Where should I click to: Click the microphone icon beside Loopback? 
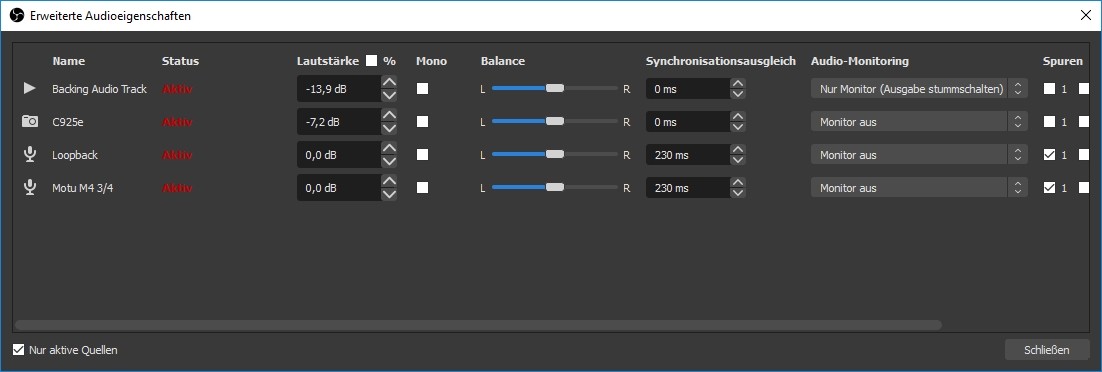coord(30,155)
